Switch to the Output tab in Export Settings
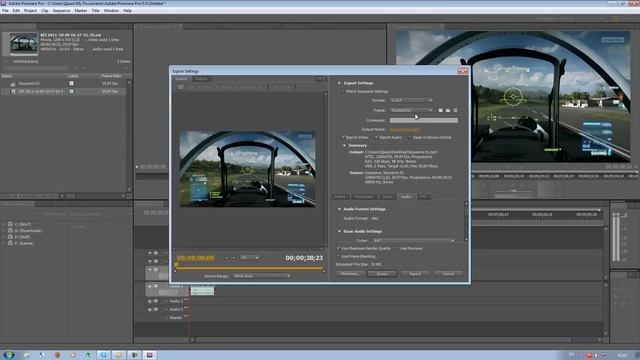Screen dimensions: 640x360 201,79
